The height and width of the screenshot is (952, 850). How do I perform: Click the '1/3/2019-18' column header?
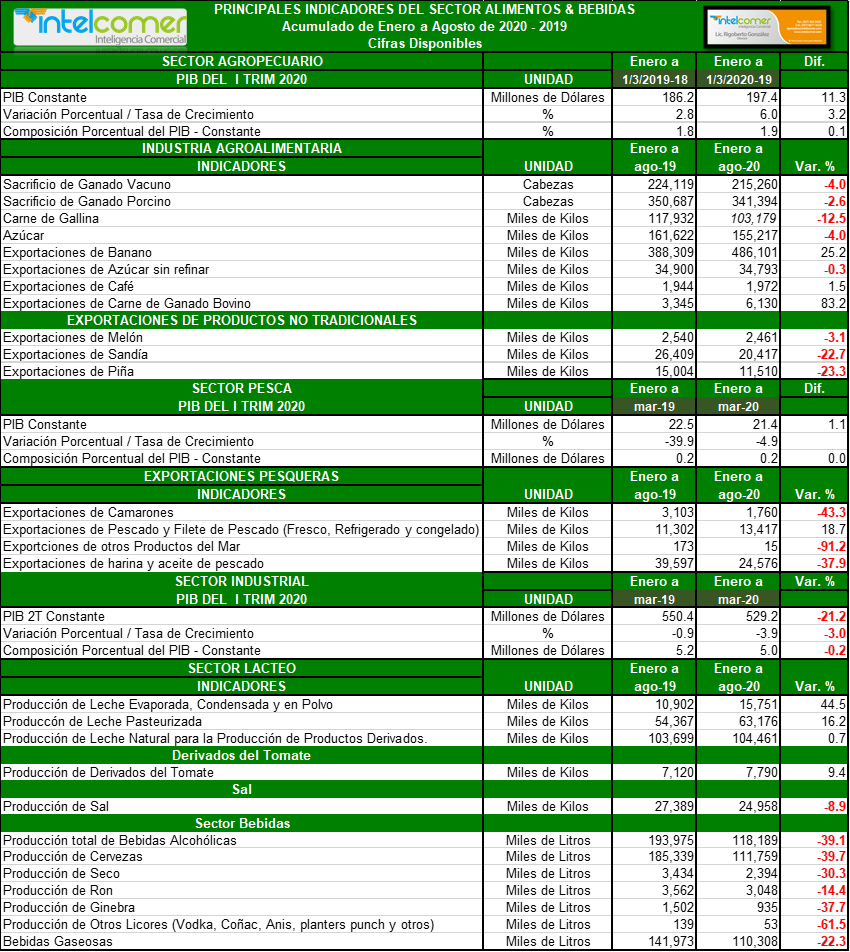(653, 80)
